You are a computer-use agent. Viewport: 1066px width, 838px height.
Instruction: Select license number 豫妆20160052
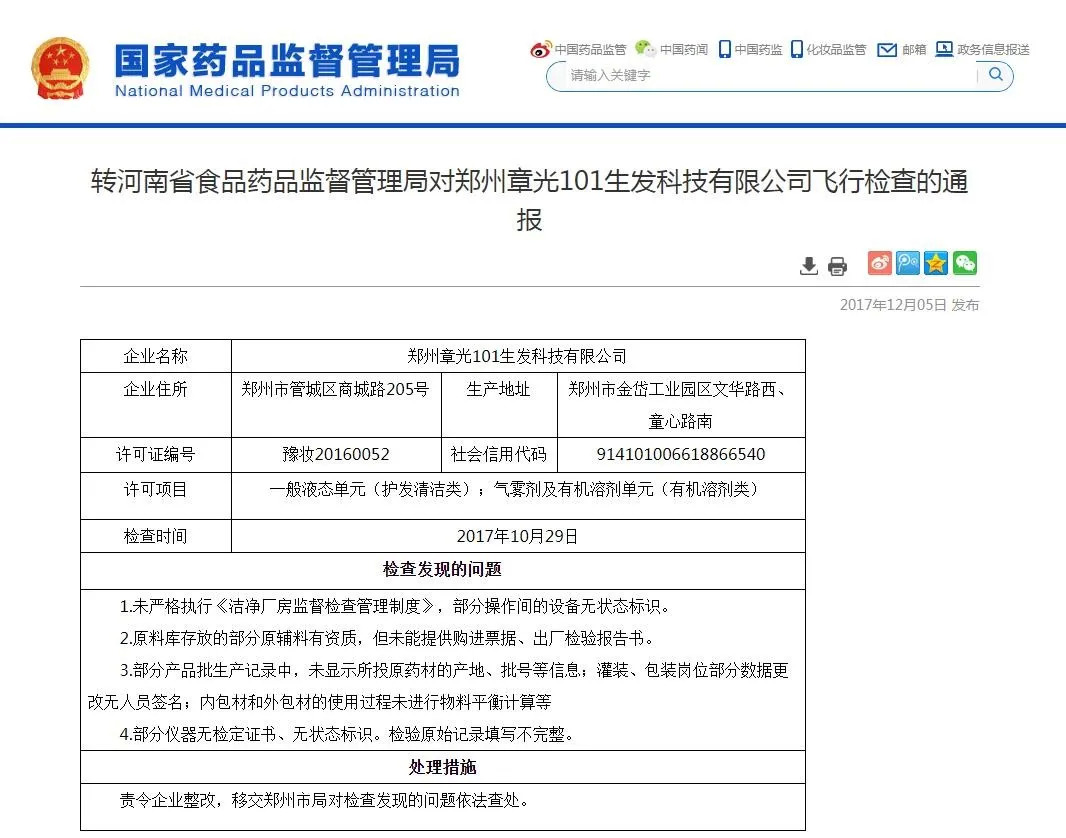(336, 455)
